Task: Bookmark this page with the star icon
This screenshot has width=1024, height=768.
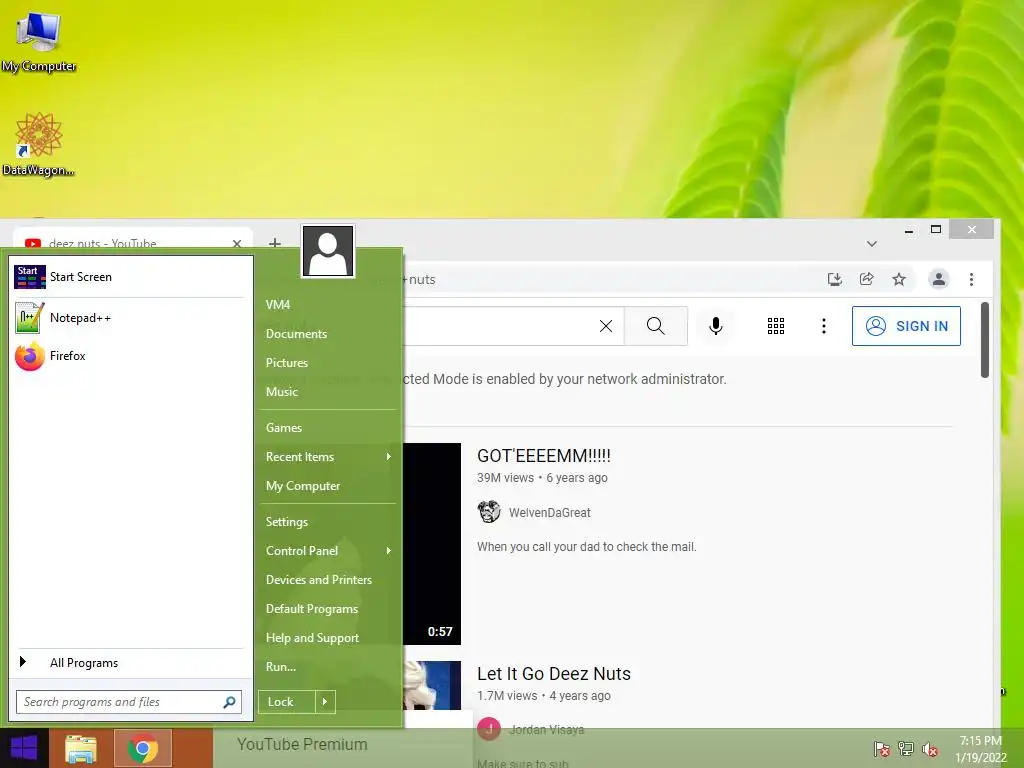Action: (x=899, y=280)
